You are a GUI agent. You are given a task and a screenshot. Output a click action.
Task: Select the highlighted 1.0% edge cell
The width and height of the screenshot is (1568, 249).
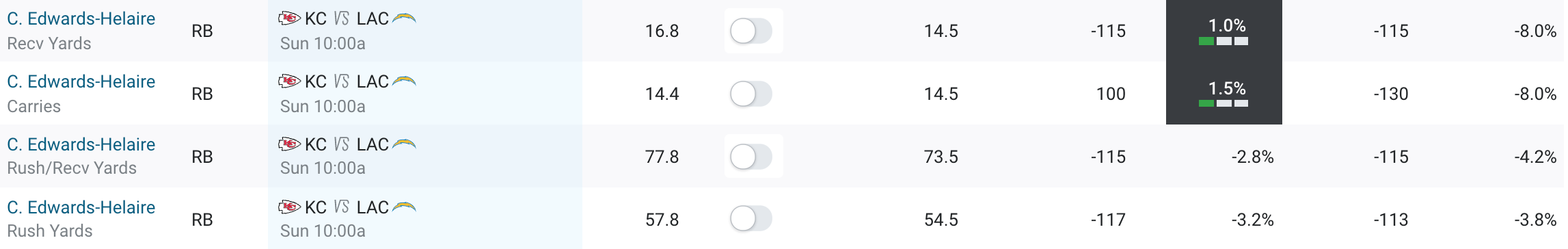coord(1224,31)
